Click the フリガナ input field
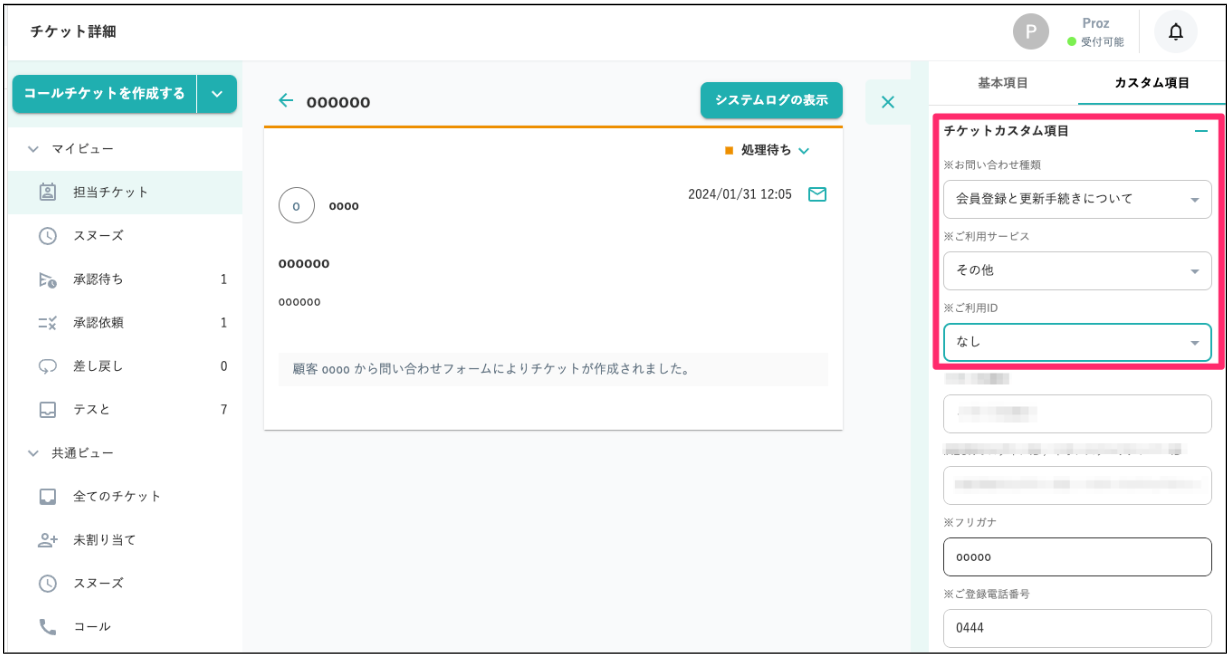 pyautogui.click(x=1077, y=557)
